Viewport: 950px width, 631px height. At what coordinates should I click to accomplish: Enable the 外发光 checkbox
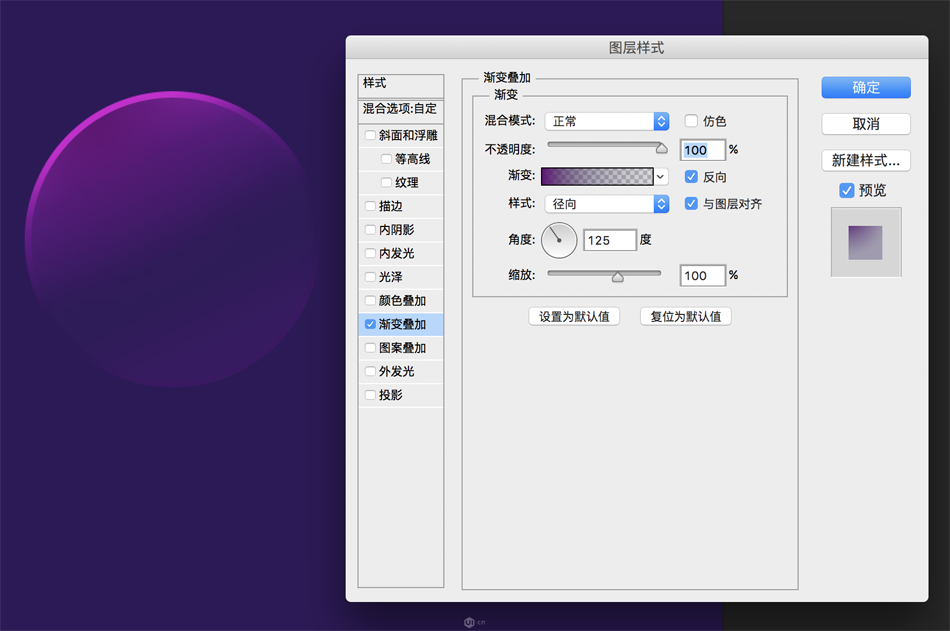370,372
